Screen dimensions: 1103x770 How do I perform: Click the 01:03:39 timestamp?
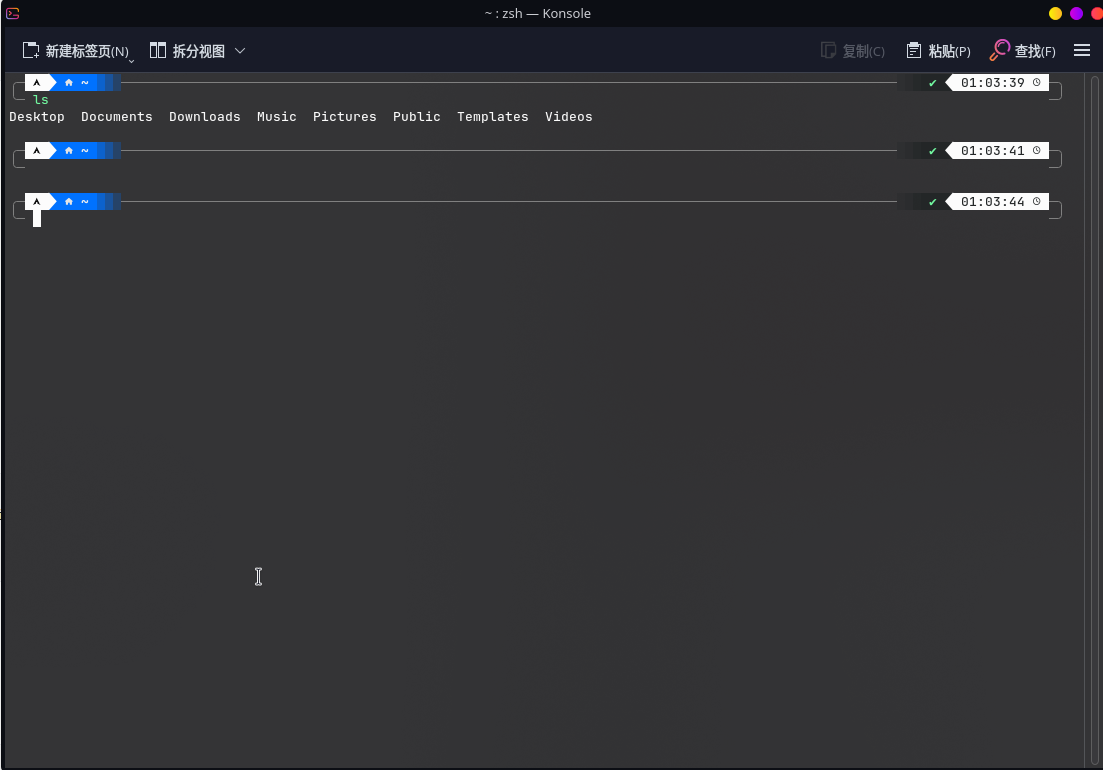(x=992, y=83)
